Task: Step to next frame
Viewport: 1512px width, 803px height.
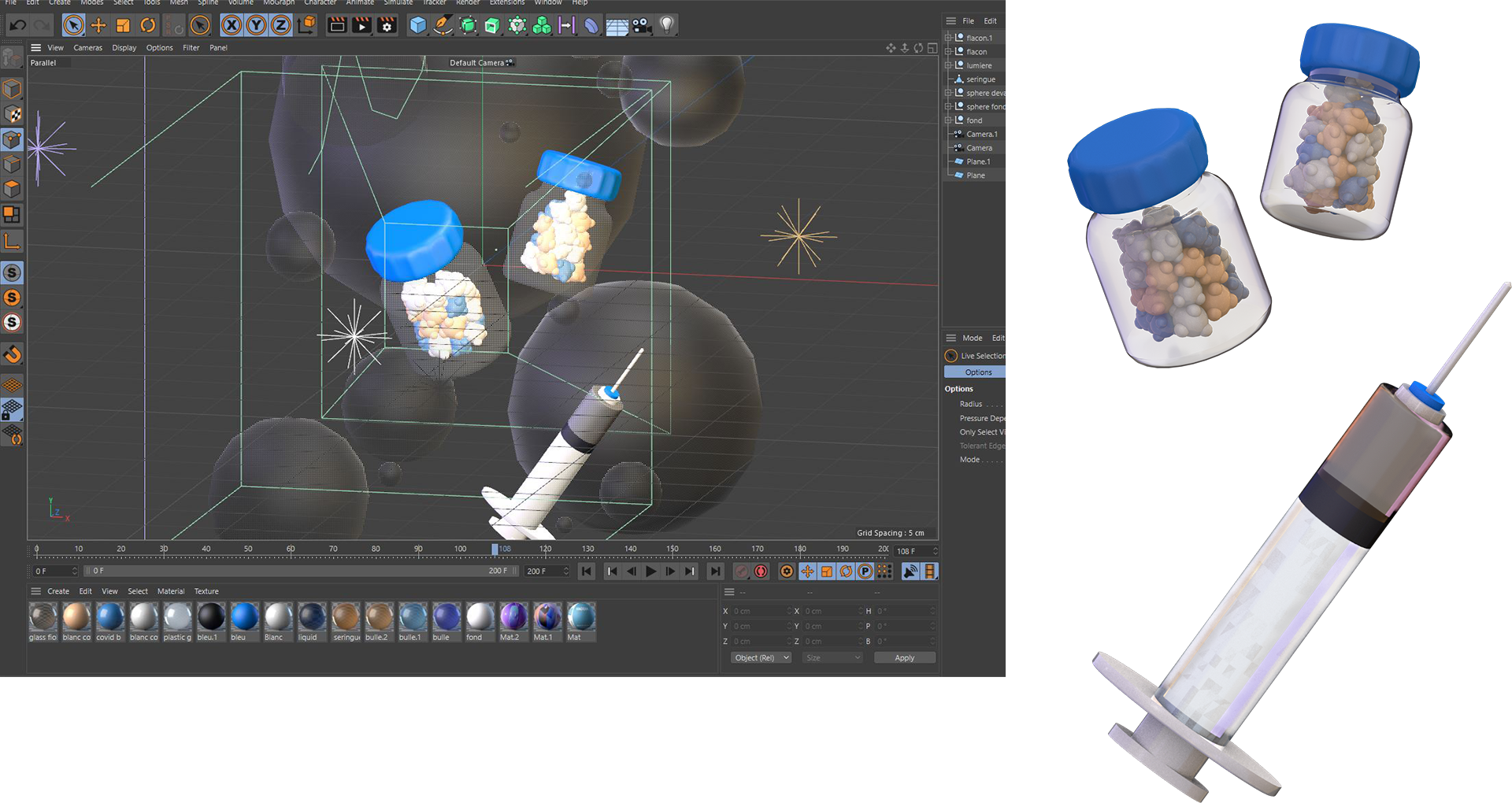Action: pyautogui.click(x=671, y=572)
